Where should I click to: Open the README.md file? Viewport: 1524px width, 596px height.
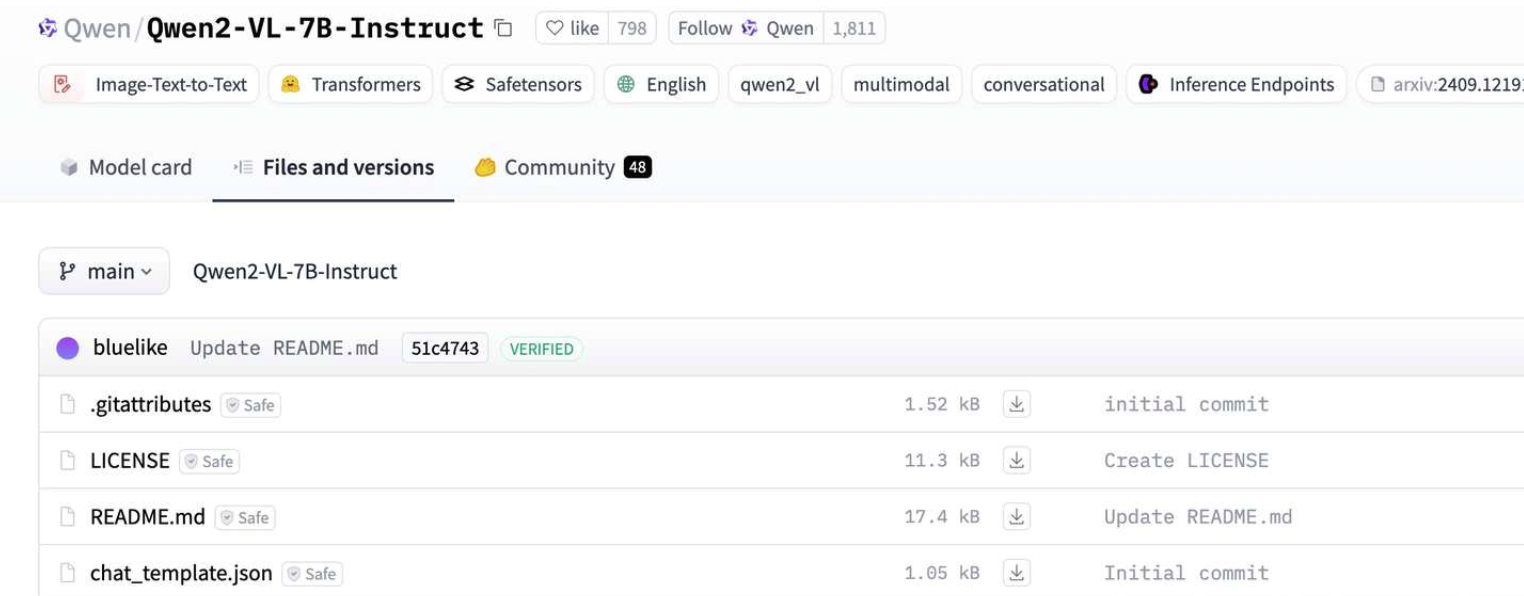147,517
